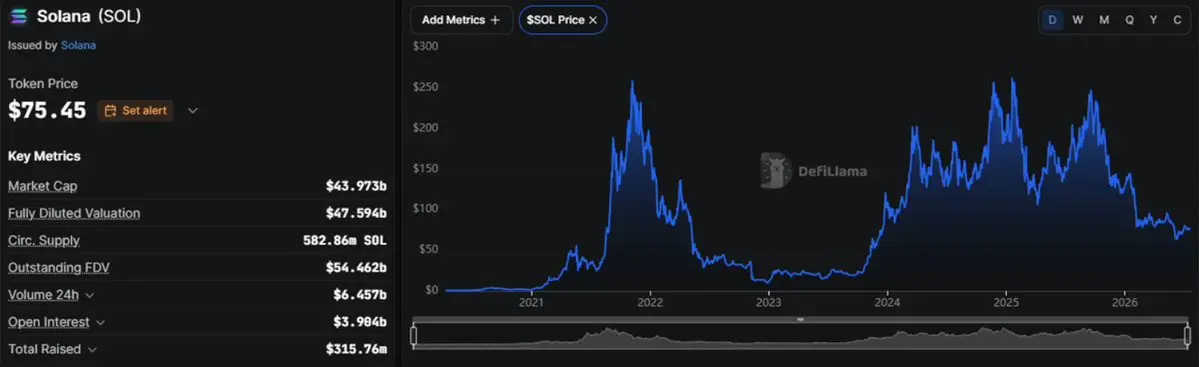Click the $315.76m total raised value

356,350
